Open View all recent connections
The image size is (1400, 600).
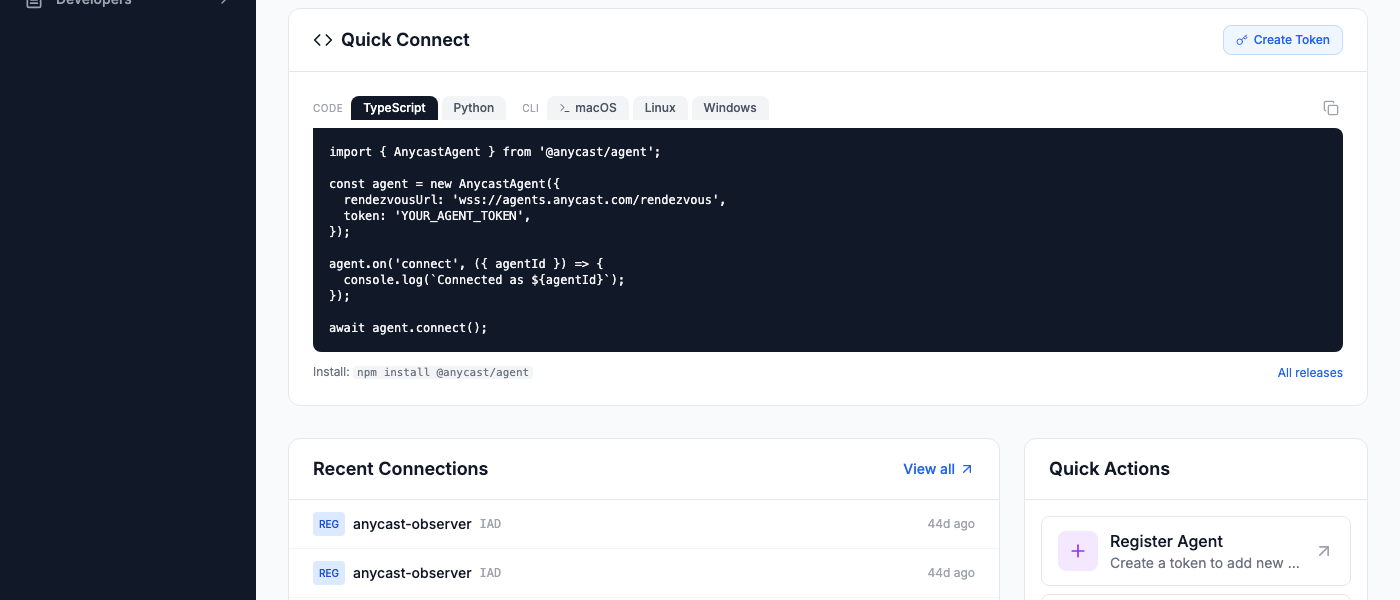tap(938, 469)
